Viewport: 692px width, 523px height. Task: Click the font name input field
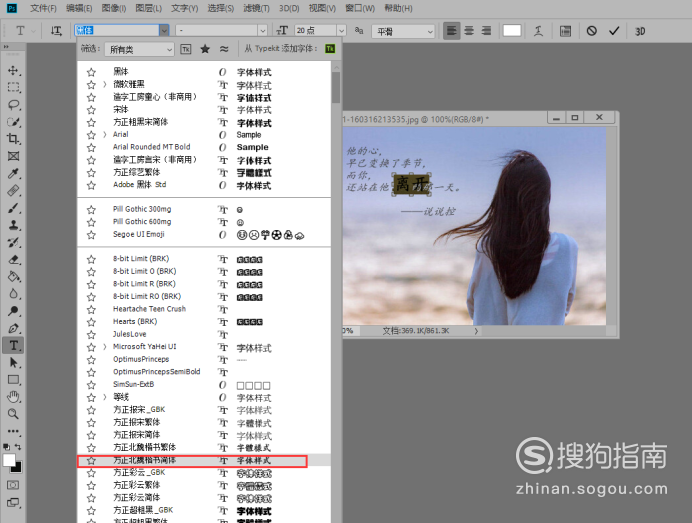point(117,30)
